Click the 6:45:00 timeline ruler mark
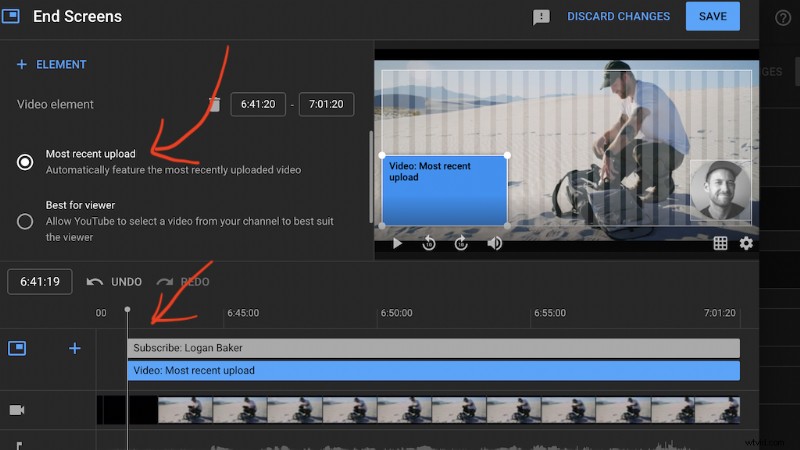Screen dimensions: 800x450 tap(243, 313)
